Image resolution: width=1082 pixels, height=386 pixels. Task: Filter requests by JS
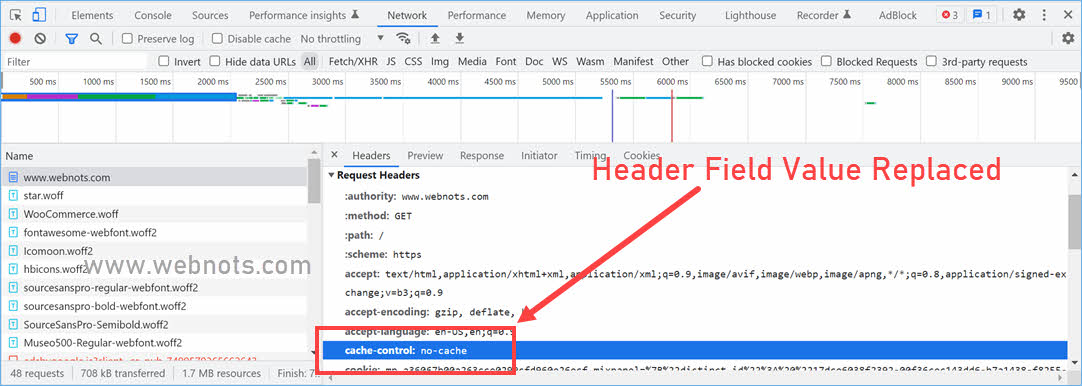(x=391, y=61)
